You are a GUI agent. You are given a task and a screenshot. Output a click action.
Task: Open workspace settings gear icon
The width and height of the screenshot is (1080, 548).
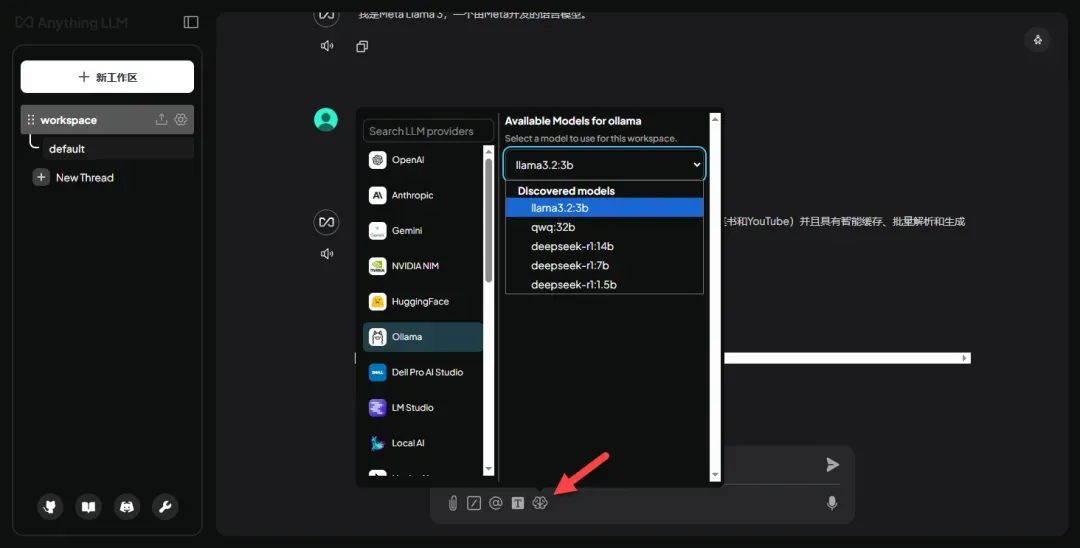[180, 119]
